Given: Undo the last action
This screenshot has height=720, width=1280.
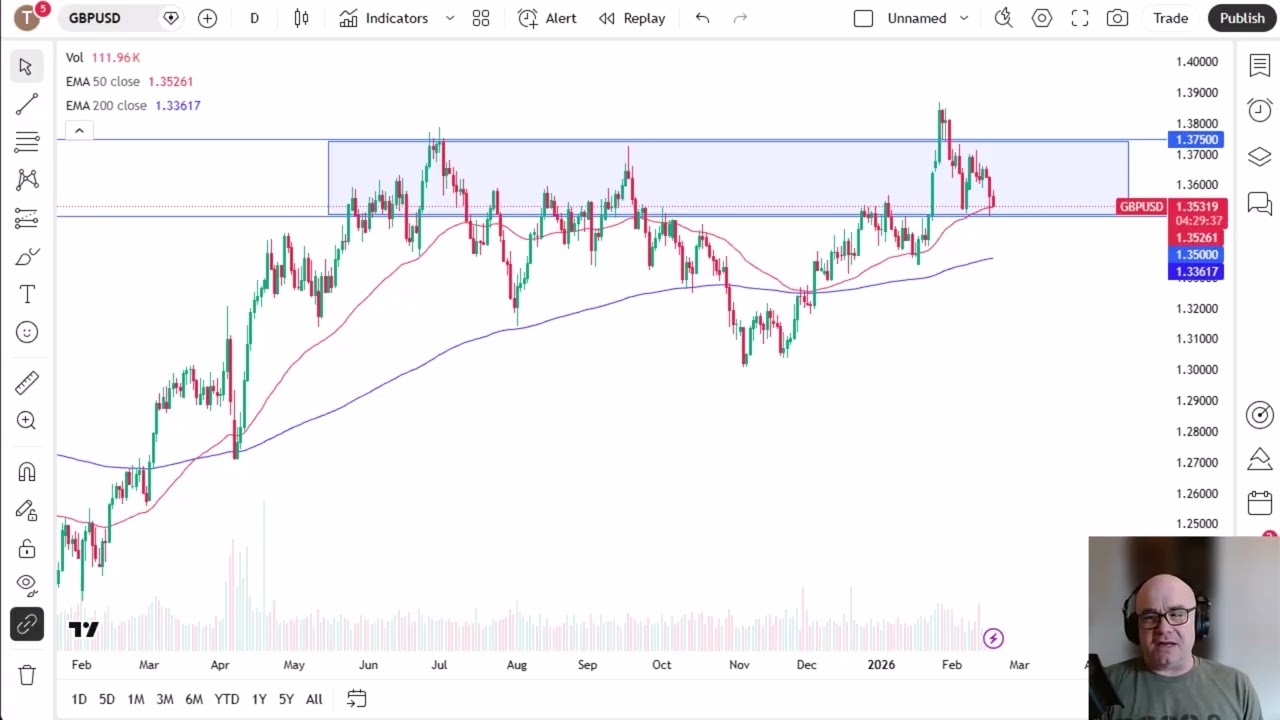Looking at the screenshot, I should point(702,18).
